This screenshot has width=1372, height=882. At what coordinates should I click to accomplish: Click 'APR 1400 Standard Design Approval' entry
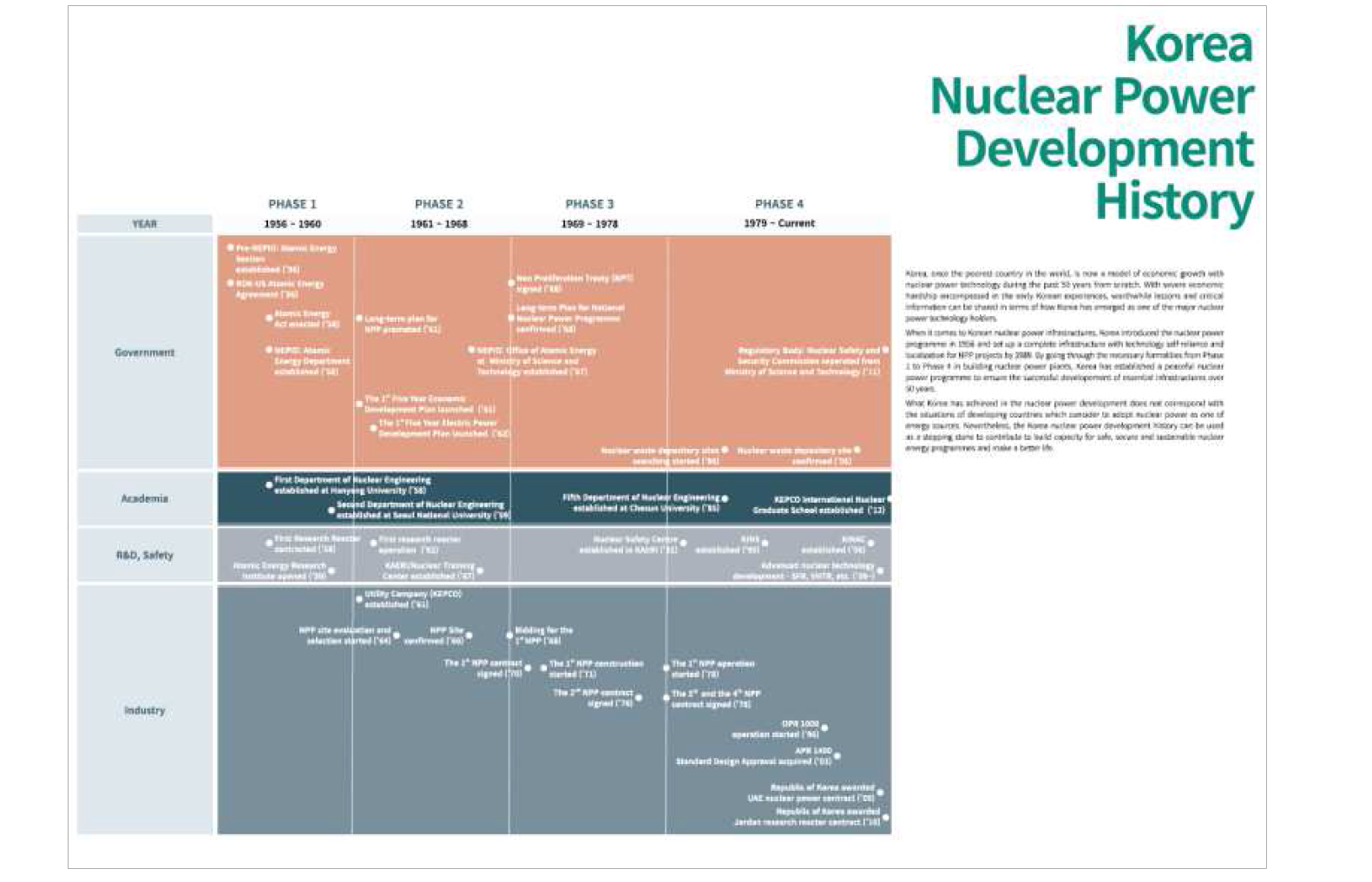point(757,756)
